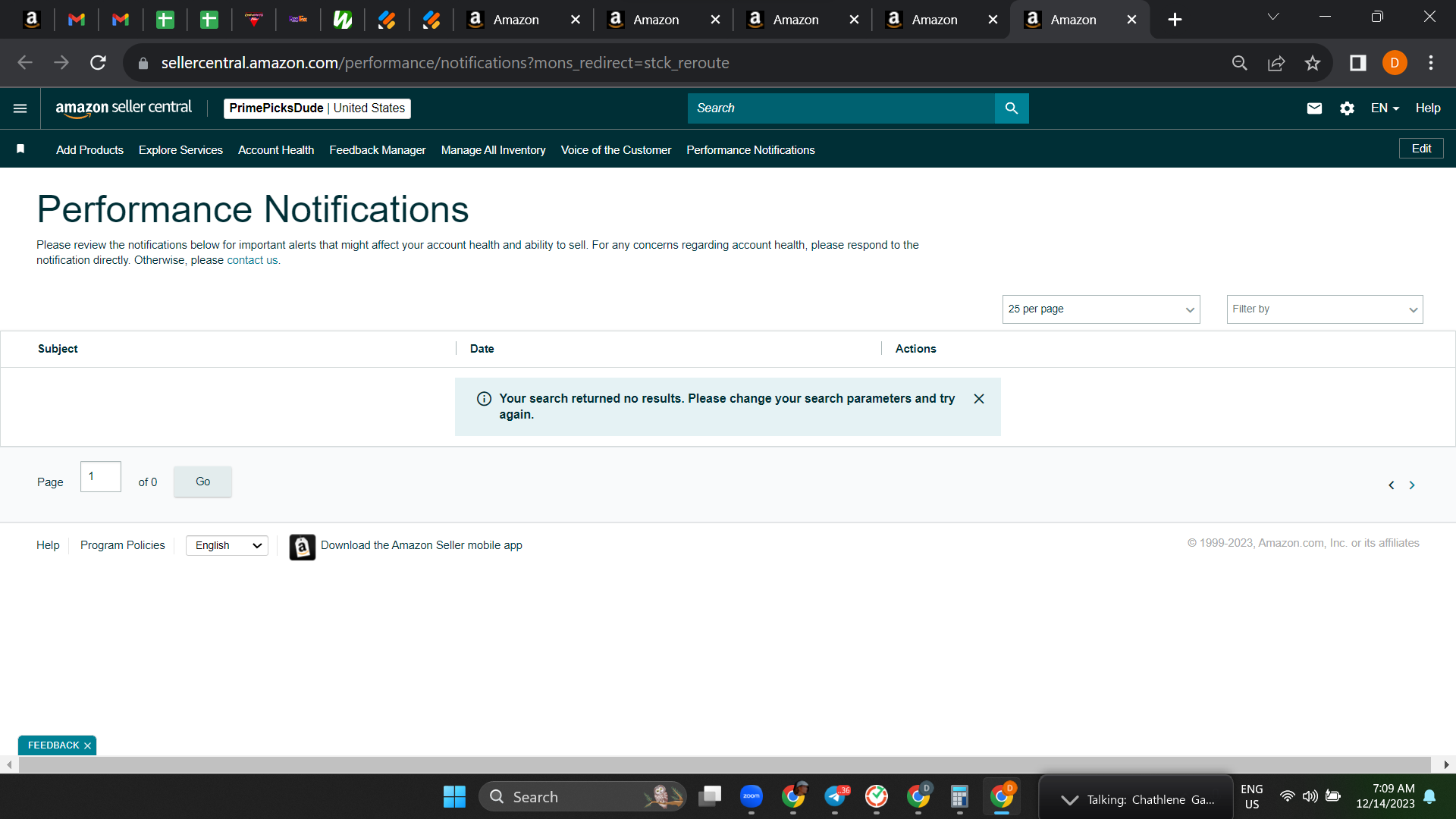Click the horizontal scrollbar track
The height and width of the screenshot is (819, 1456).
pos(724,764)
